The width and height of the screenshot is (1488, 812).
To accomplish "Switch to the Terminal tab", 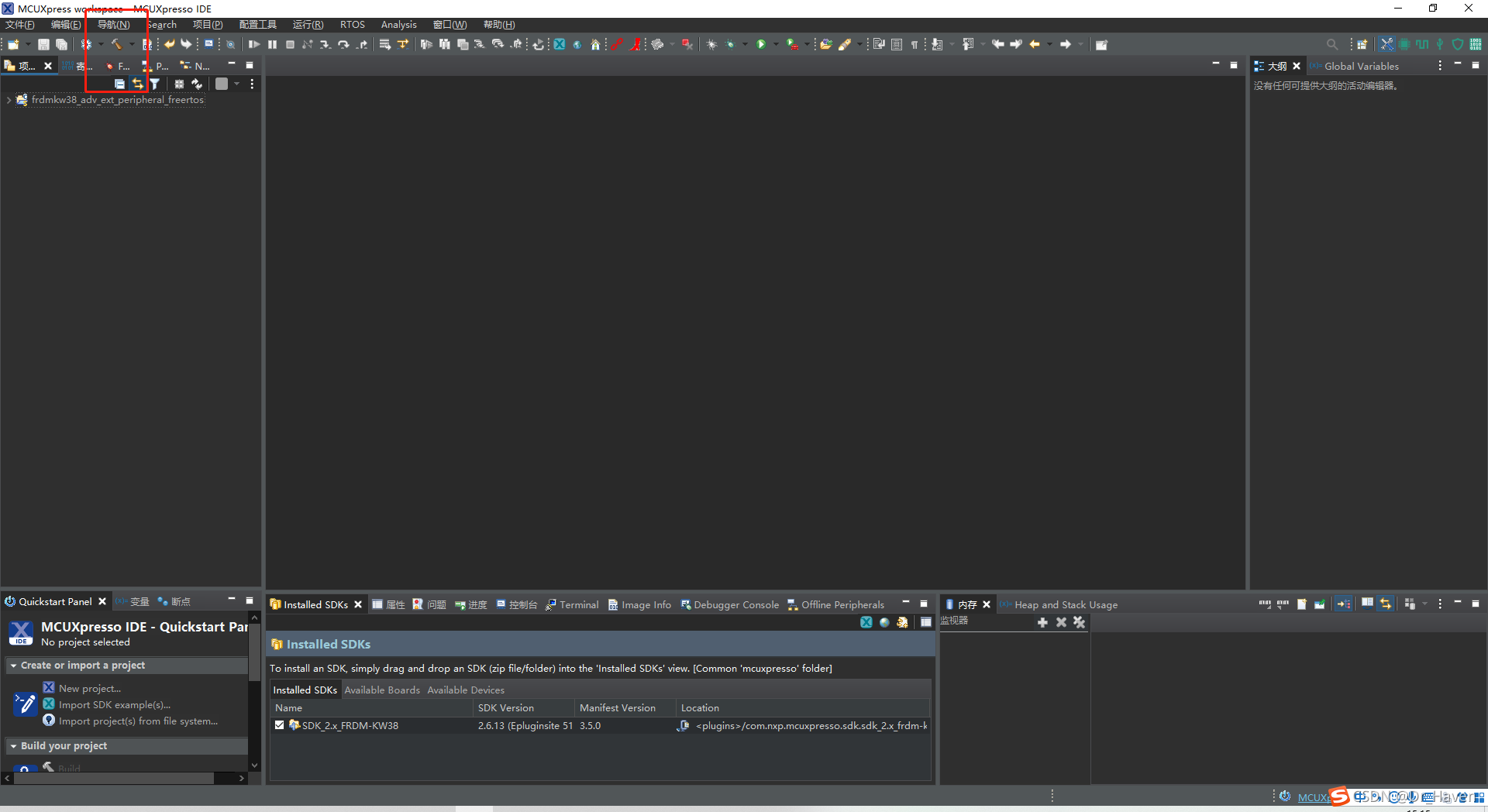I will pos(572,604).
